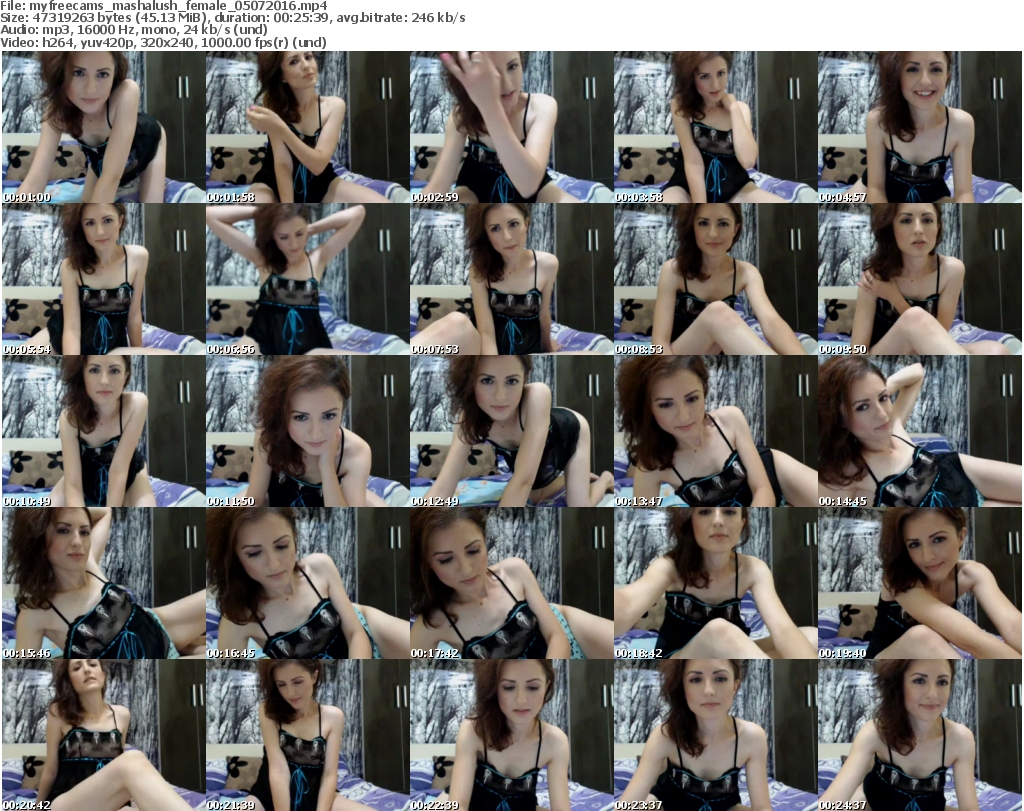Open the 00:12:49 frame
This screenshot has height=811, width=1024.
tap(511, 431)
